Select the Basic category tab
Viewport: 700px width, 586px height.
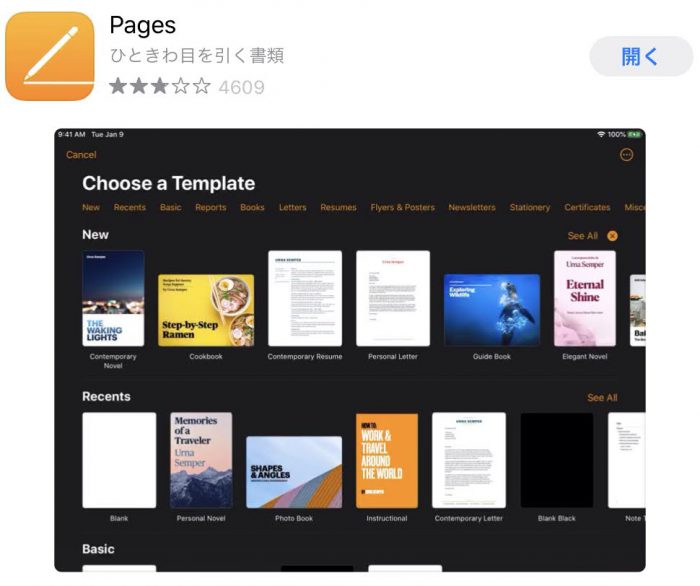click(x=171, y=208)
